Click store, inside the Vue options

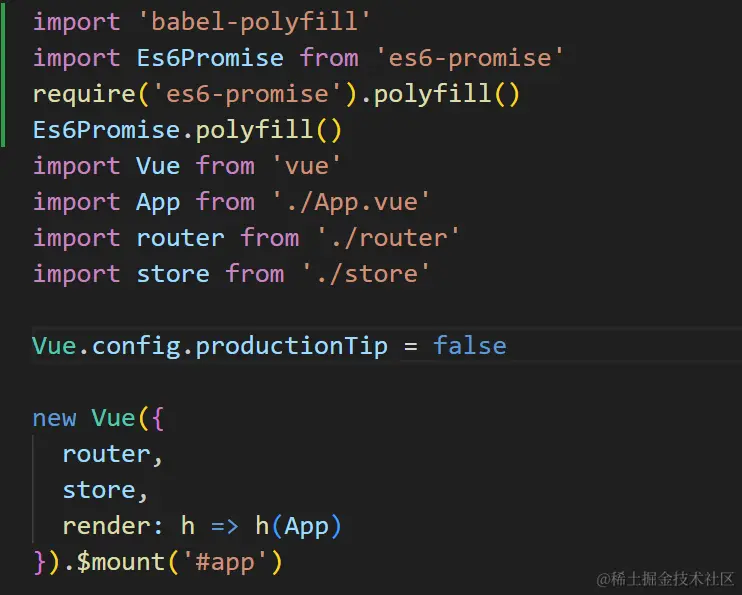click(105, 490)
